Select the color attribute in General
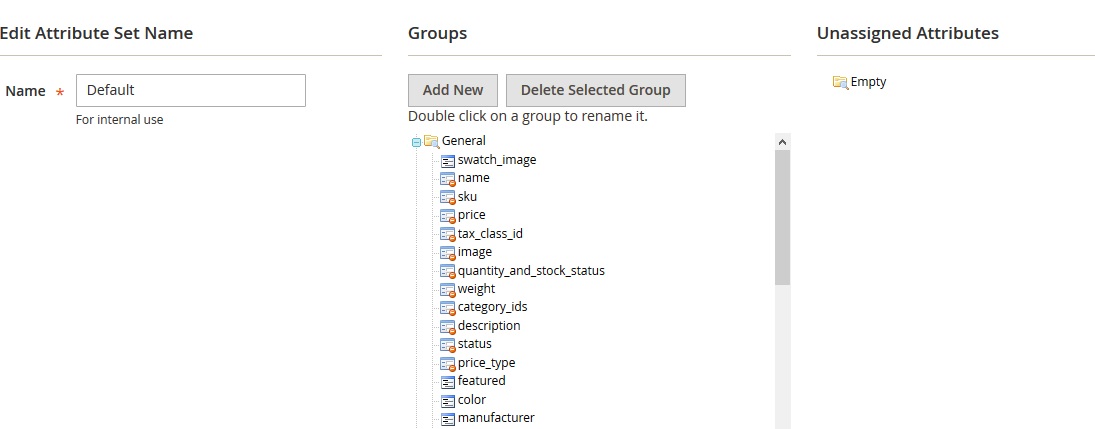The height and width of the screenshot is (429, 1095). point(471,400)
